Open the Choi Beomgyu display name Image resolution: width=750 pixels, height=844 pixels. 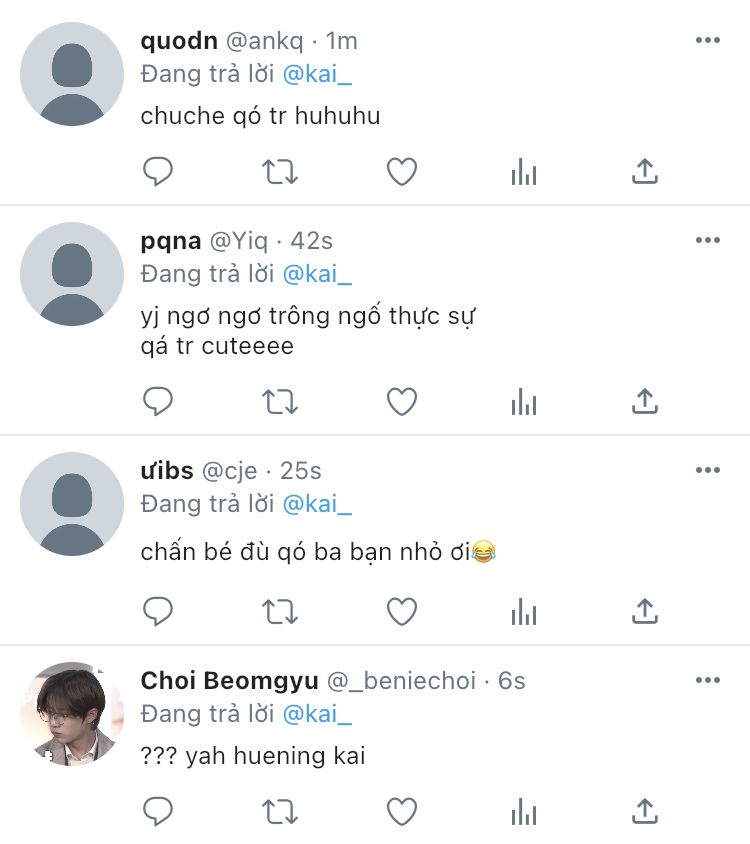click(229, 681)
